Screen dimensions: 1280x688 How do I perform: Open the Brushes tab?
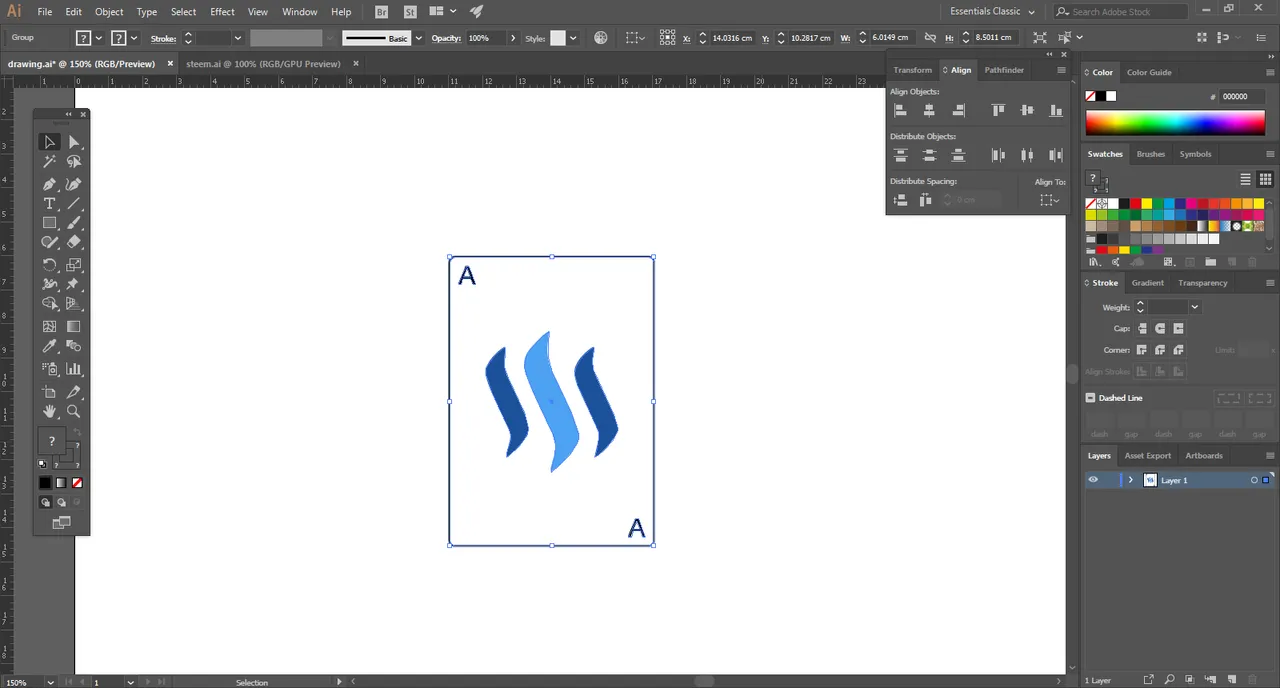[1151, 154]
